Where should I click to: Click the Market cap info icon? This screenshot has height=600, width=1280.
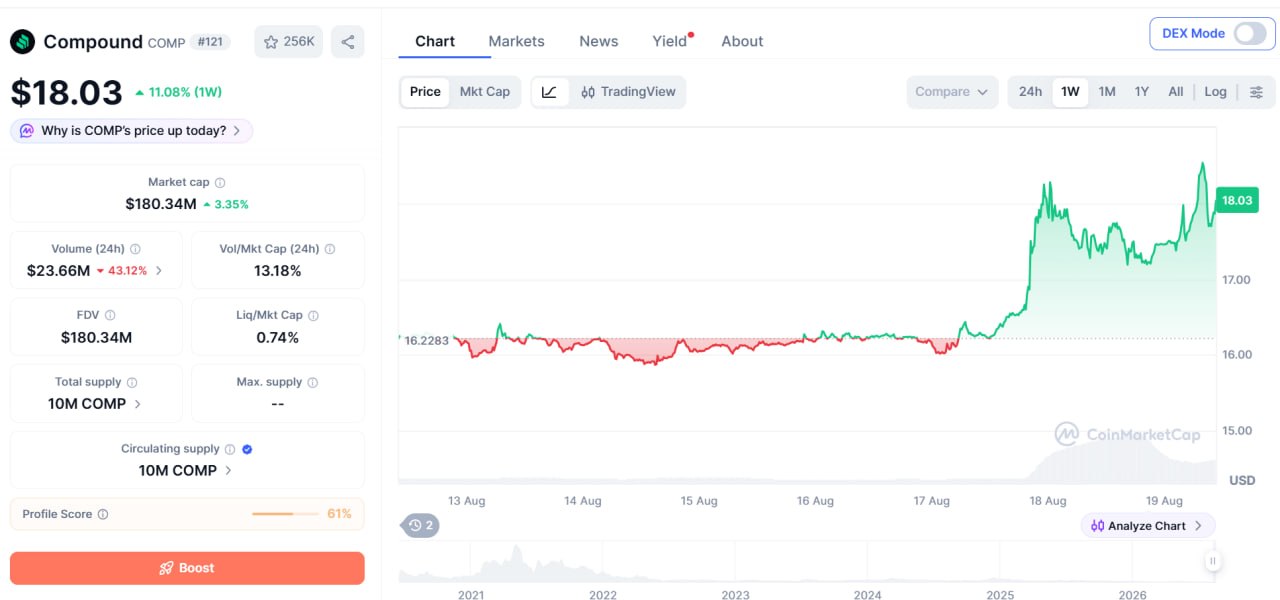coord(220,183)
